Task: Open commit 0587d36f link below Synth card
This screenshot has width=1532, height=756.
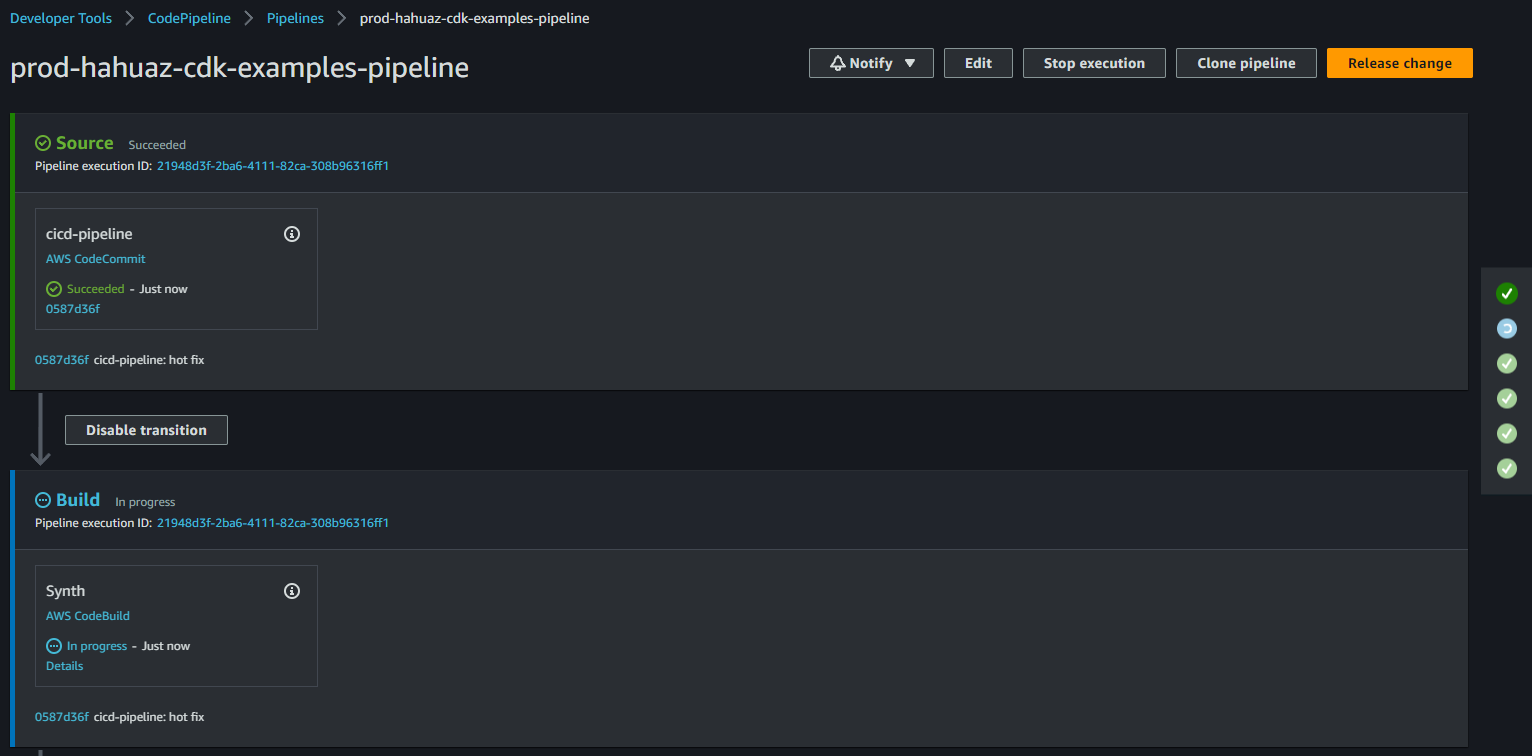Action: 62,717
